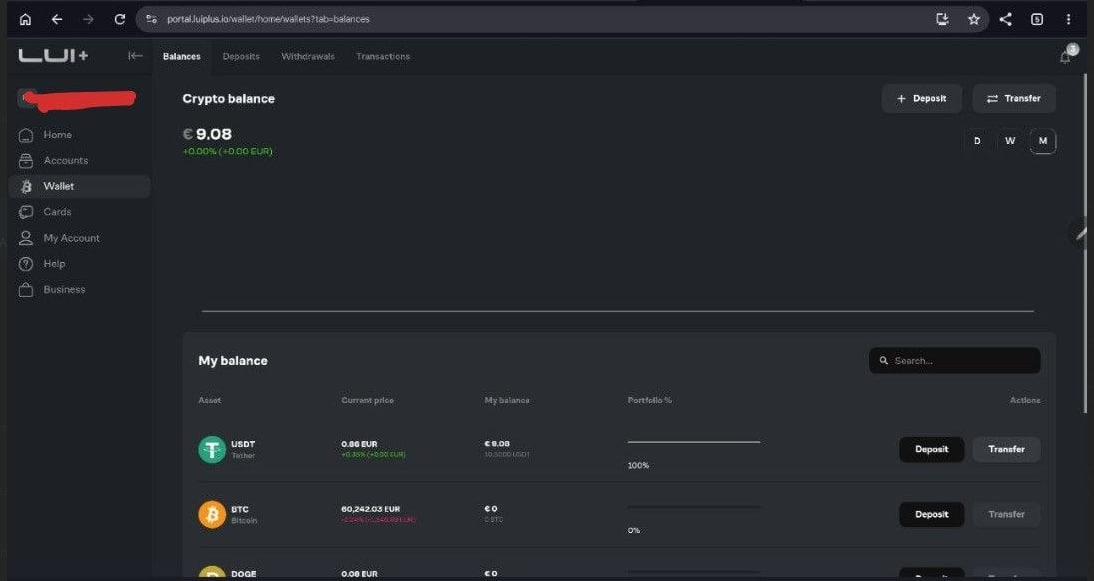1094x581 pixels.
Task: Reload the page with the refresh icon
Action: (119, 20)
